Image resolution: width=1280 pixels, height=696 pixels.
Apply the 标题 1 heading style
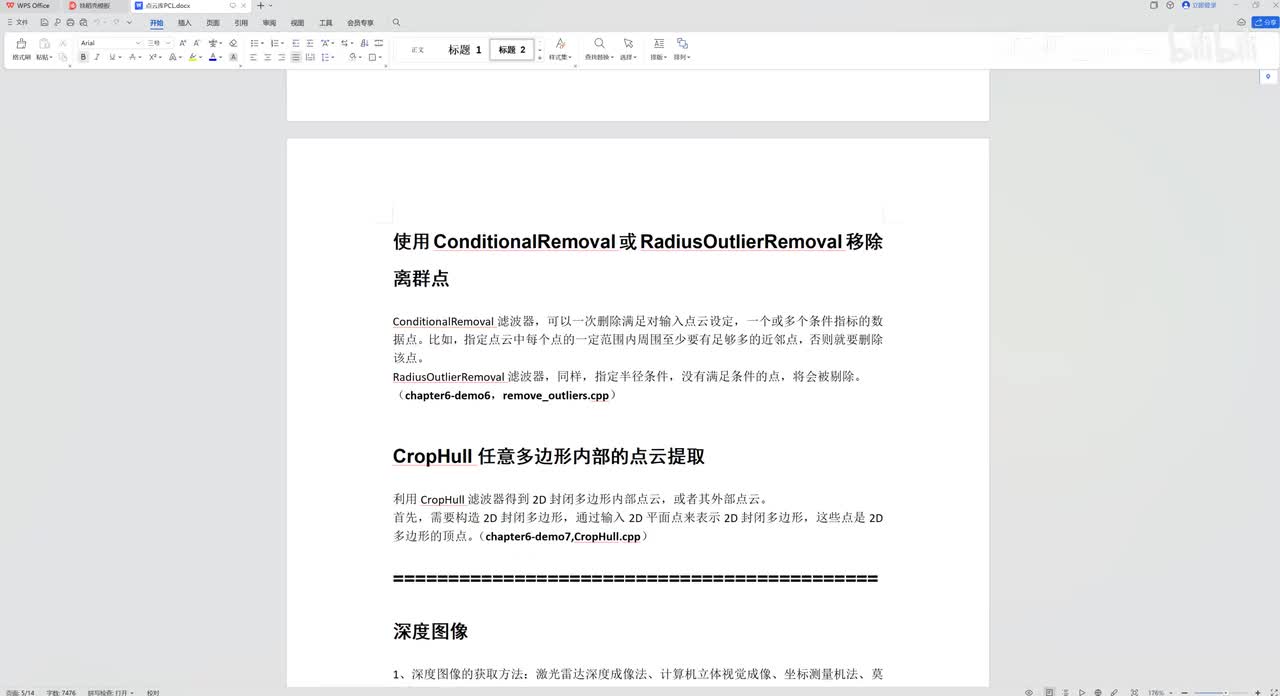pos(465,49)
